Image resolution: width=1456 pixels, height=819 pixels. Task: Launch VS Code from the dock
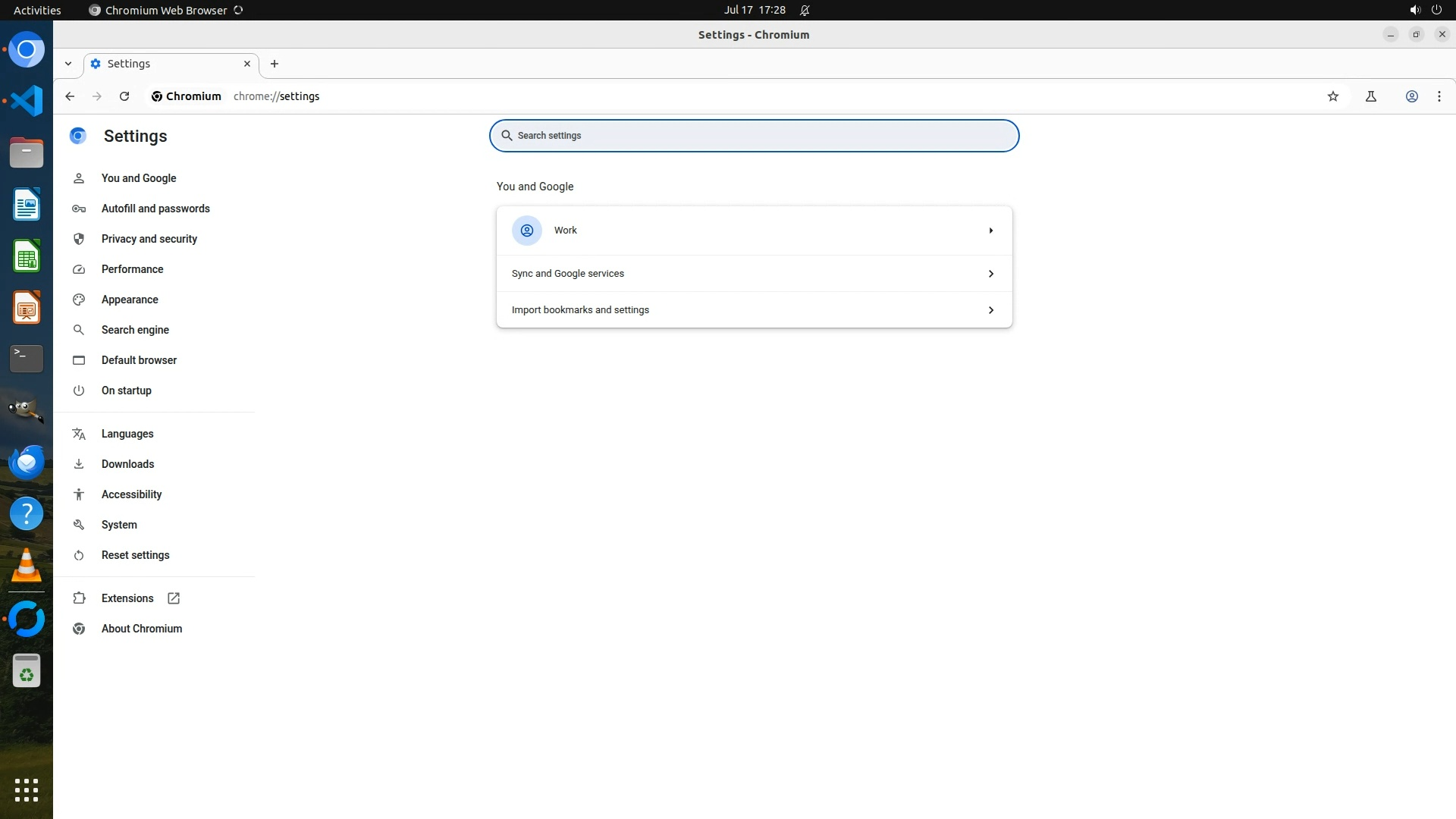pyautogui.click(x=27, y=101)
